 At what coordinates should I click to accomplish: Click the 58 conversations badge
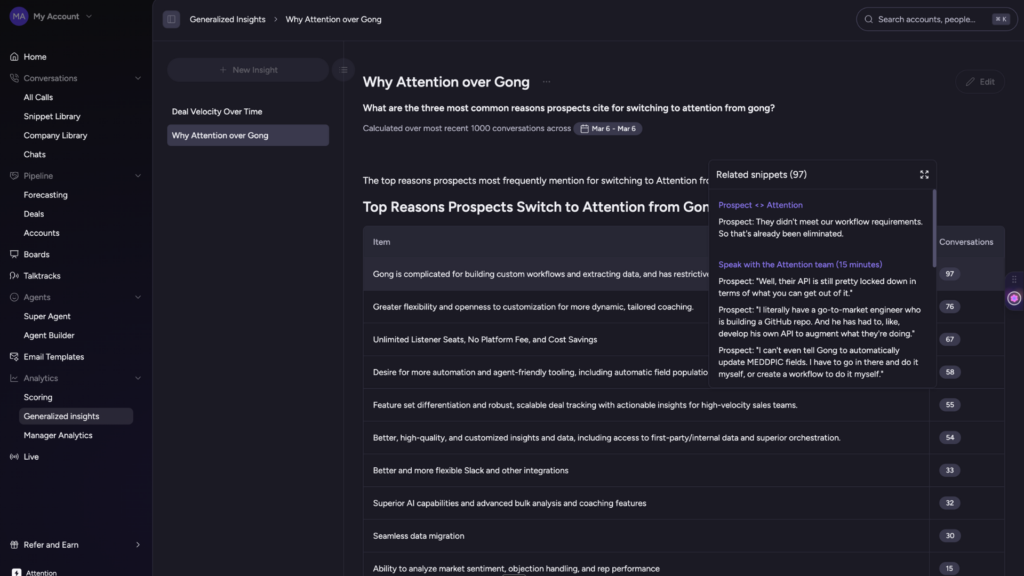pyautogui.click(x=949, y=372)
